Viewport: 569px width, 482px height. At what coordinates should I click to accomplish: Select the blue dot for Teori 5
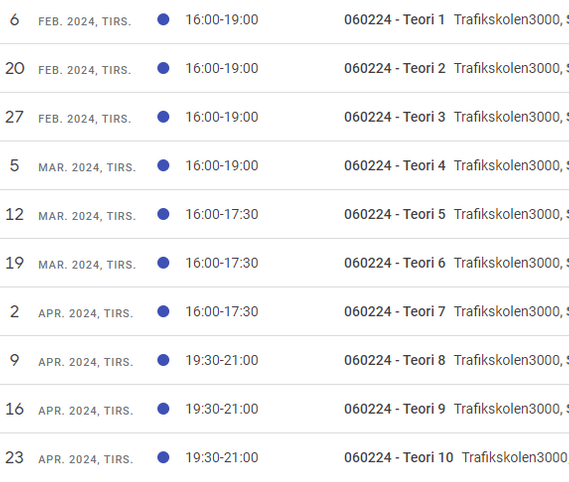pos(163,214)
